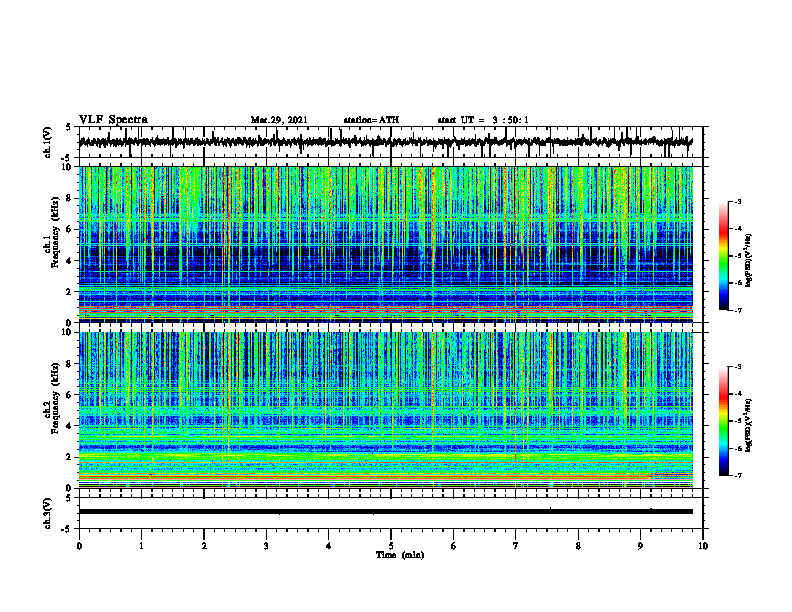Click the "ch.1(V)" vertical axis label
Image resolution: width=792 pixels, height=612 pixels.
coord(48,142)
